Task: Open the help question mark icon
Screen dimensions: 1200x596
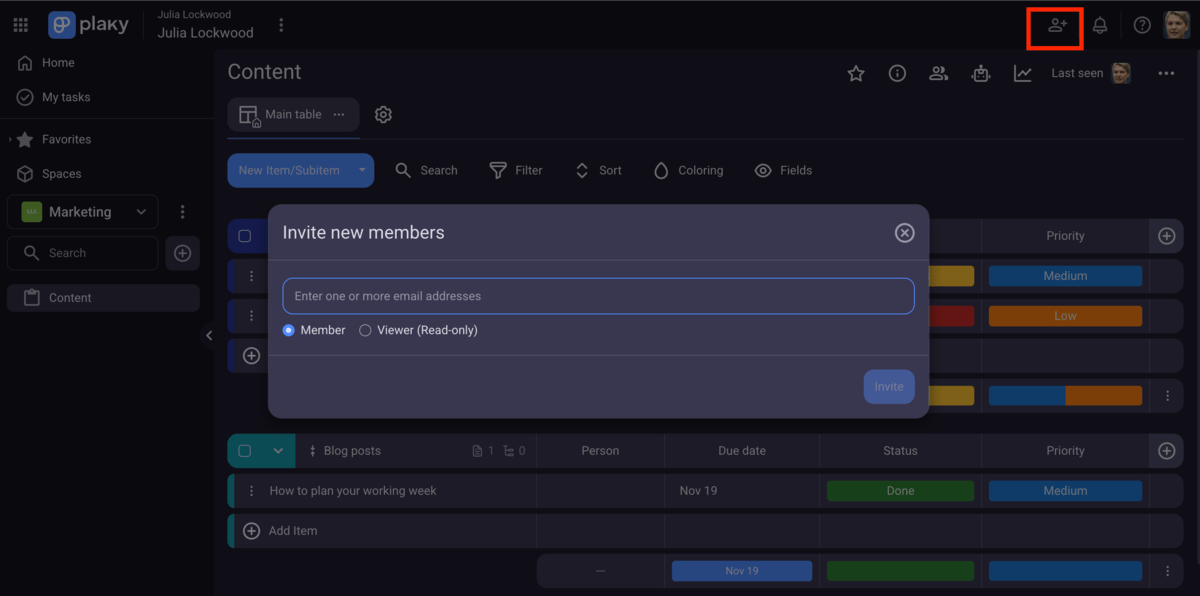Action: (1142, 26)
